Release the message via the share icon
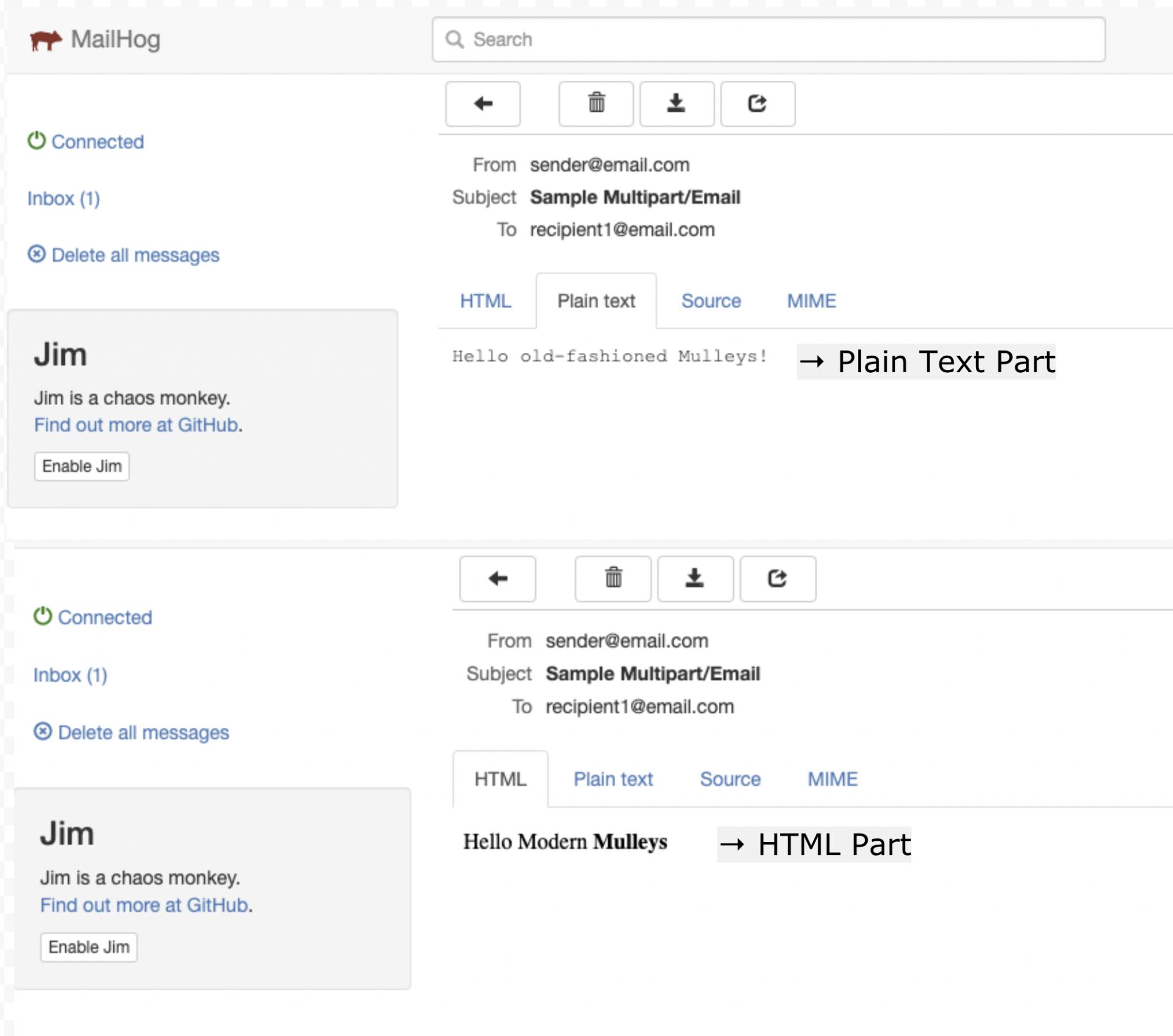1173x1036 pixels. pos(758,104)
